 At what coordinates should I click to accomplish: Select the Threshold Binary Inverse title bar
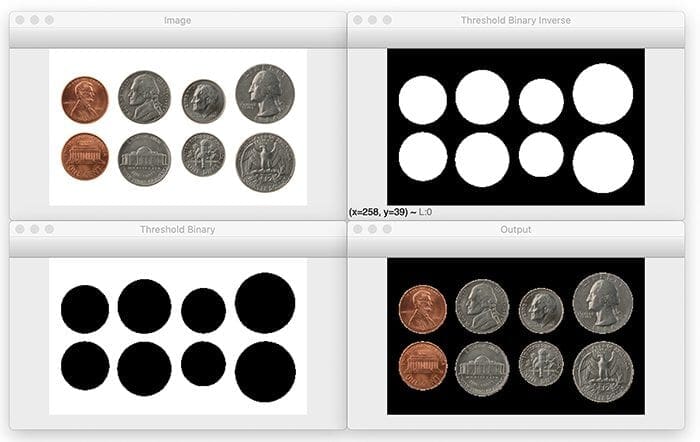pyautogui.click(x=515, y=20)
